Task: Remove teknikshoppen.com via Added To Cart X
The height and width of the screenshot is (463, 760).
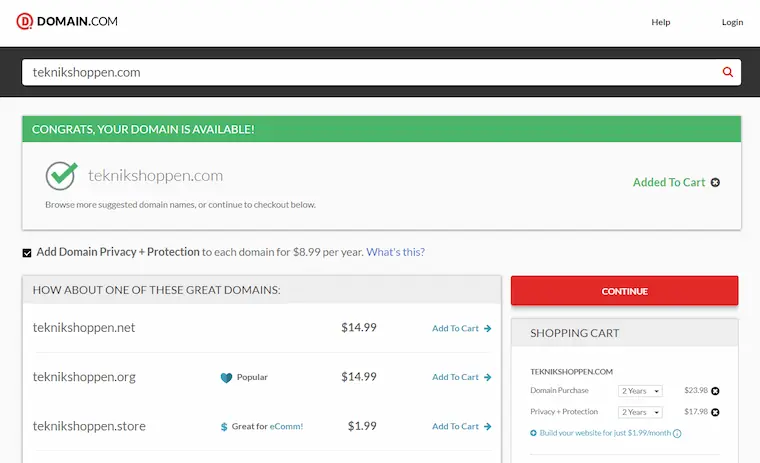Action: coord(715,182)
